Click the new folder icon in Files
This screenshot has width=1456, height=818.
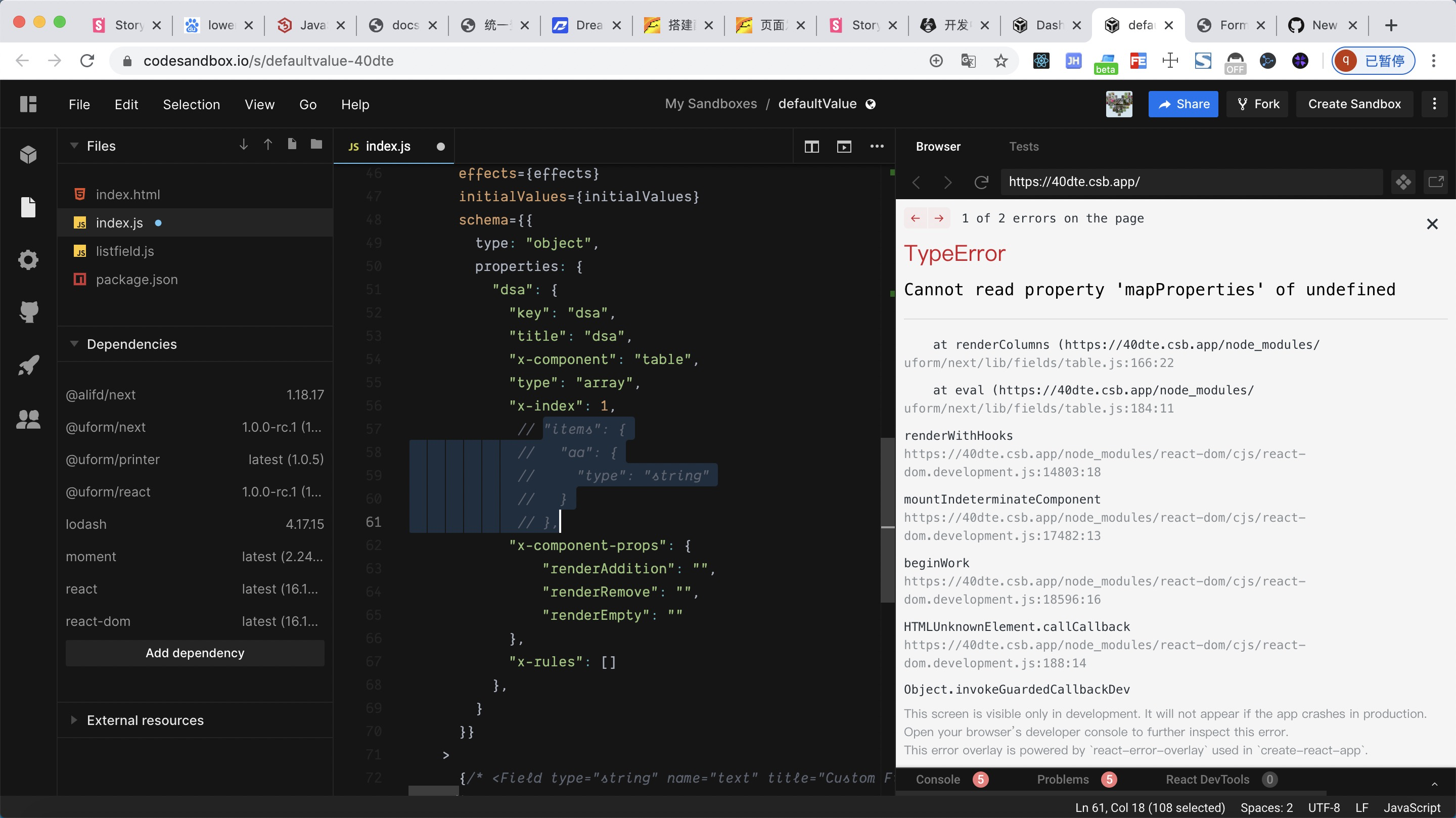click(x=316, y=145)
